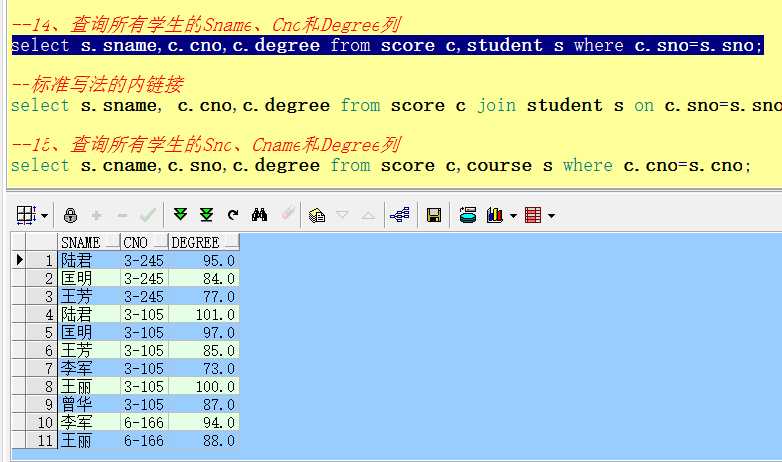
Task: Select the cell with degree 94.0
Action: tap(204, 422)
